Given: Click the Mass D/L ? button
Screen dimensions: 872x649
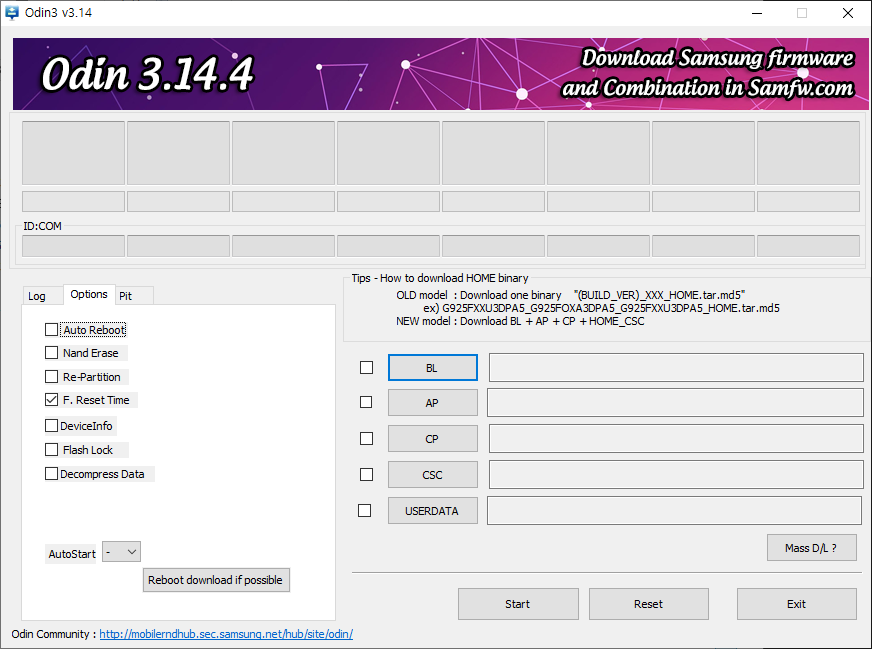Looking at the screenshot, I should [811, 548].
